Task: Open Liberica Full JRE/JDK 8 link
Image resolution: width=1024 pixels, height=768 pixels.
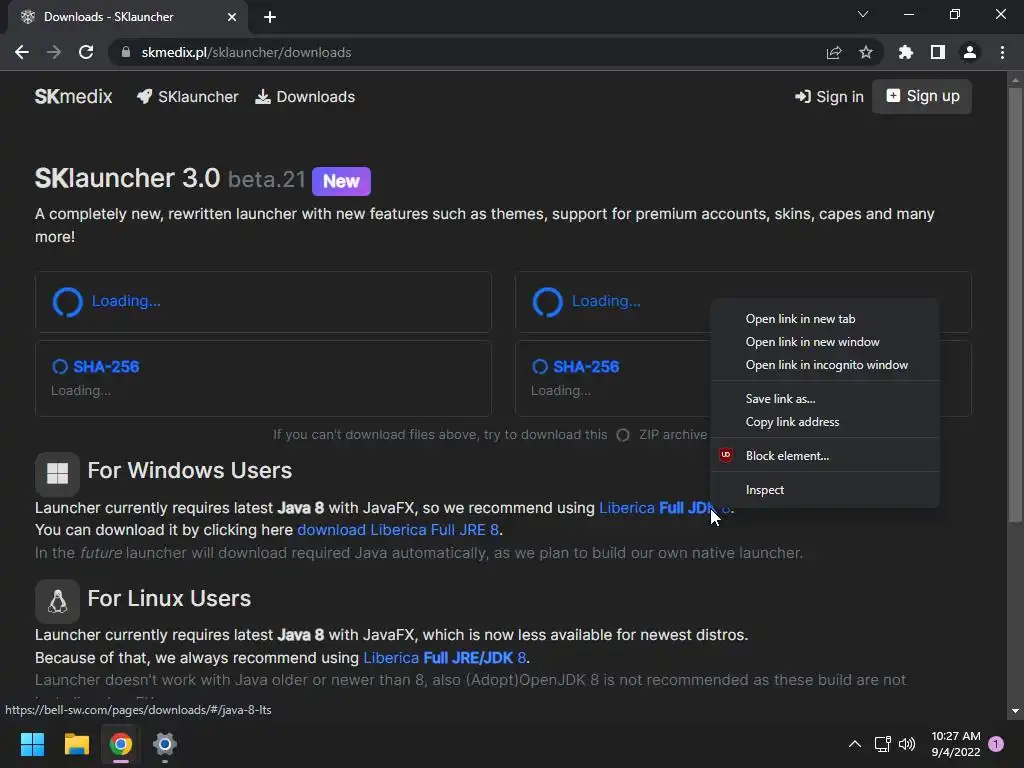Action: 444,658
